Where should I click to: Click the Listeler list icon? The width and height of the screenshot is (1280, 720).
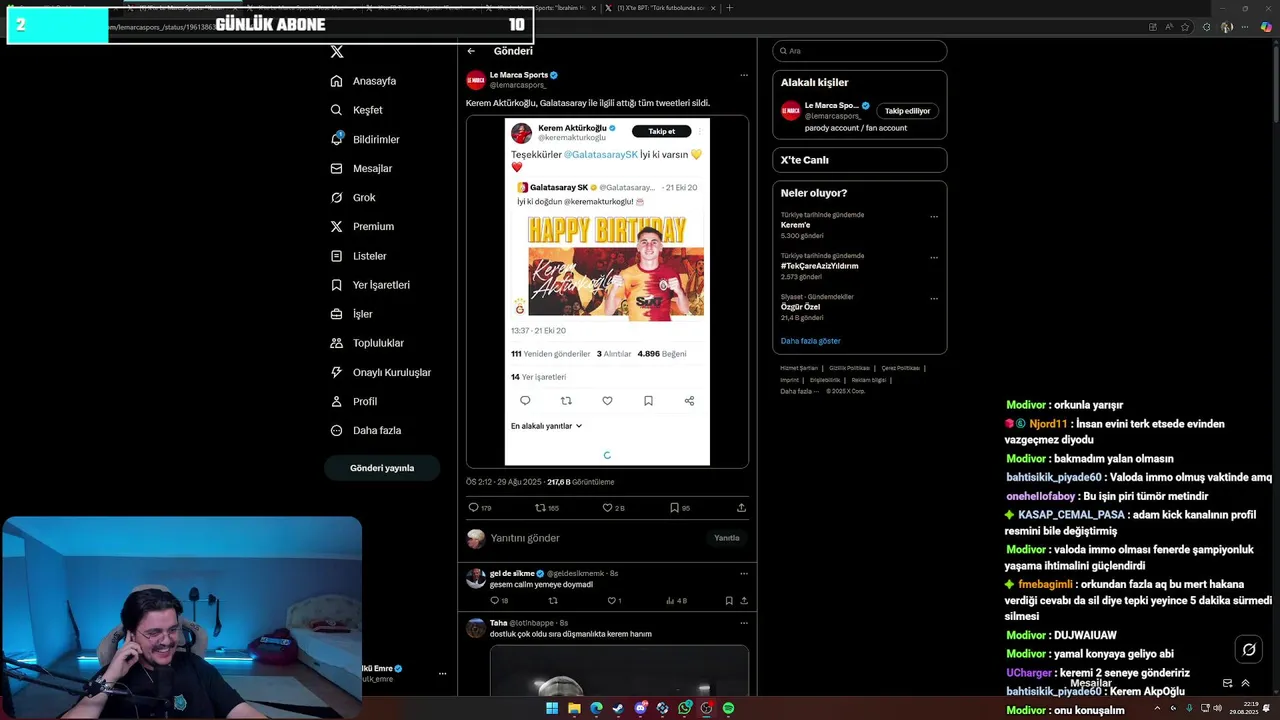click(337, 256)
